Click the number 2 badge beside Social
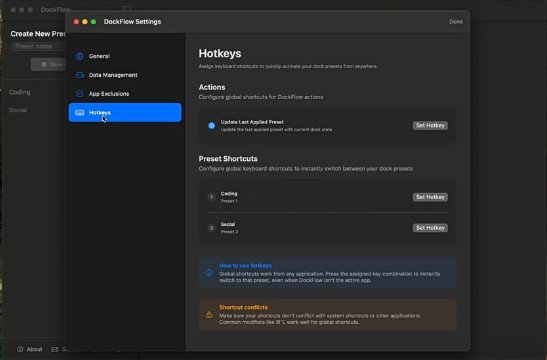Viewport: 547px width, 360px height. (x=211, y=228)
